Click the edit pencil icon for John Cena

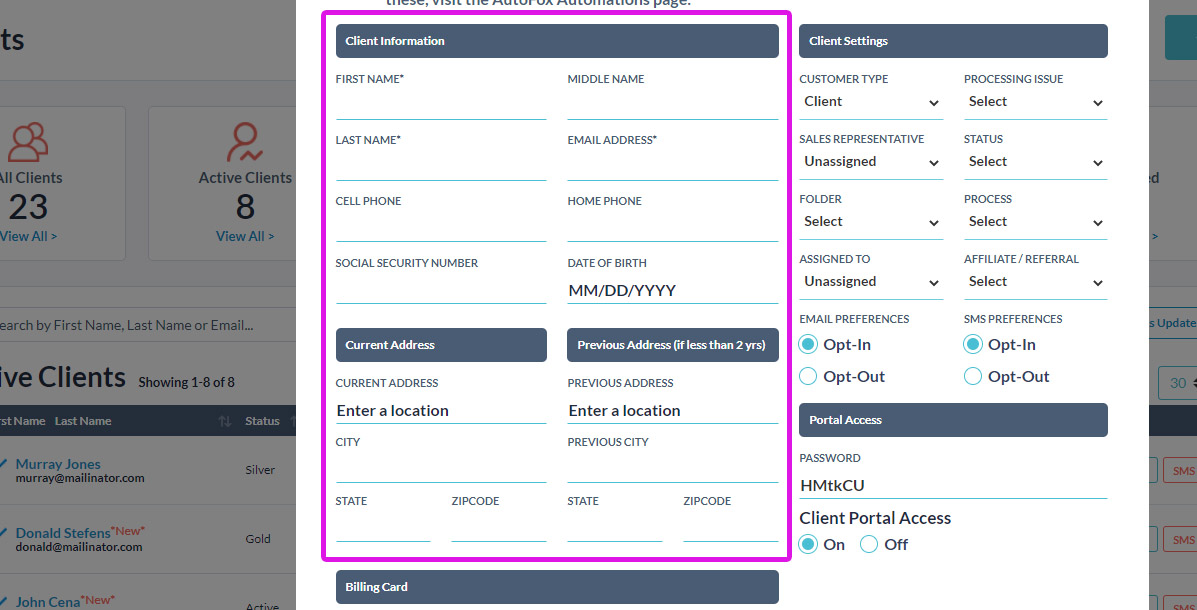click(x=3, y=601)
